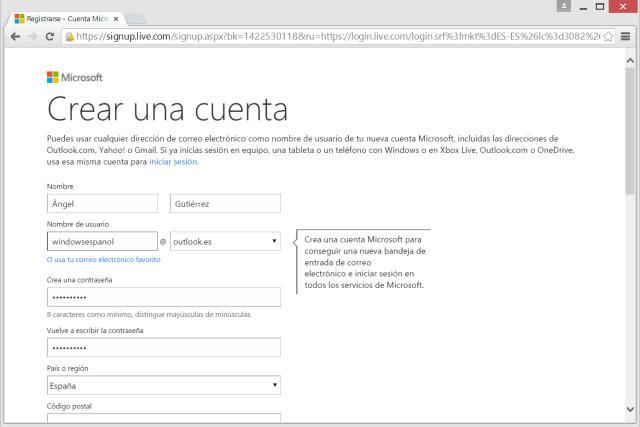This screenshot has height=427, width=640.
Task: Open the outlook.es domain dropdown
Action: 225,241
